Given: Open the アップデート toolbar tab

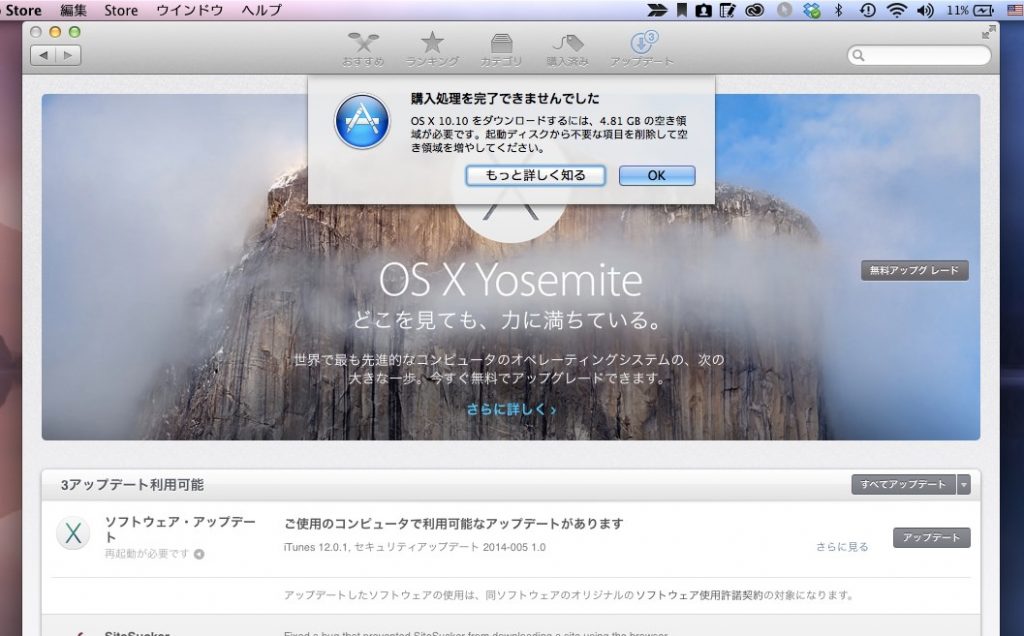Looking at the screenshot, I should (641, 49).
